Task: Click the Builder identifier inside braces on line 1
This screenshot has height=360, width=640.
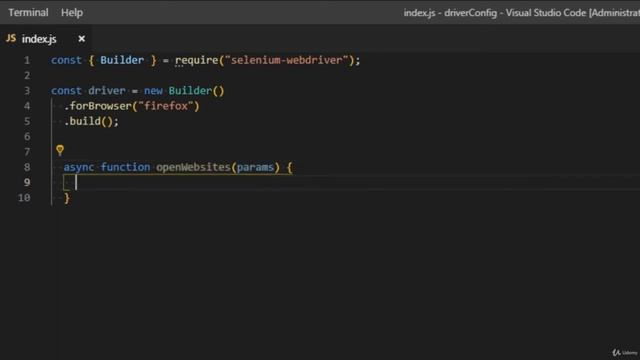Action: [x=122, y=60]
